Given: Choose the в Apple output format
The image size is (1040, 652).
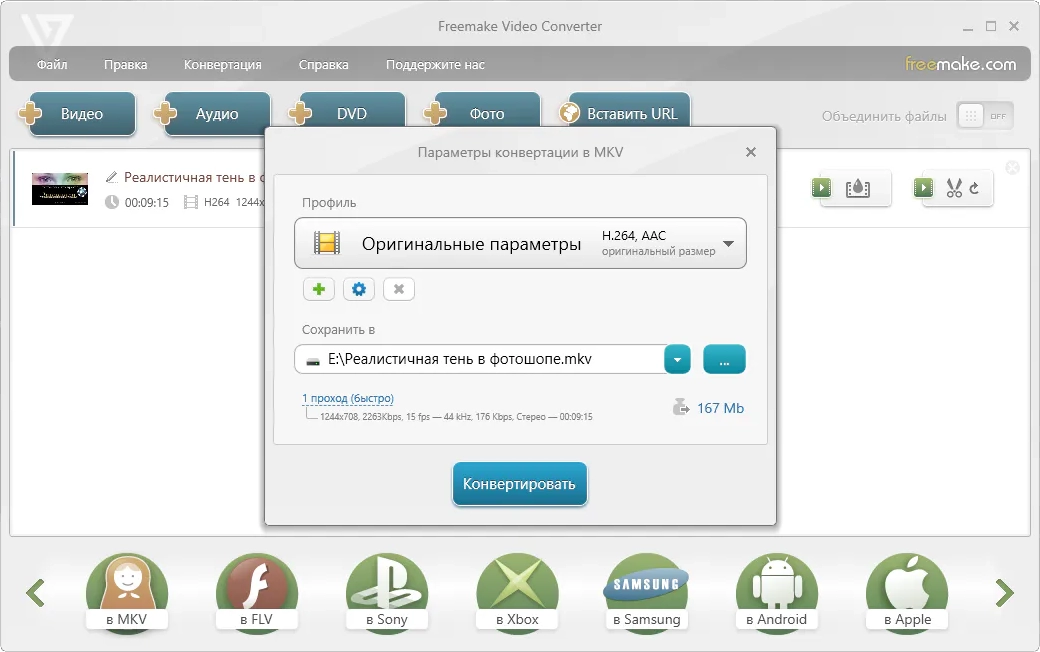Looking at the screenshot, I should point(907,594).
